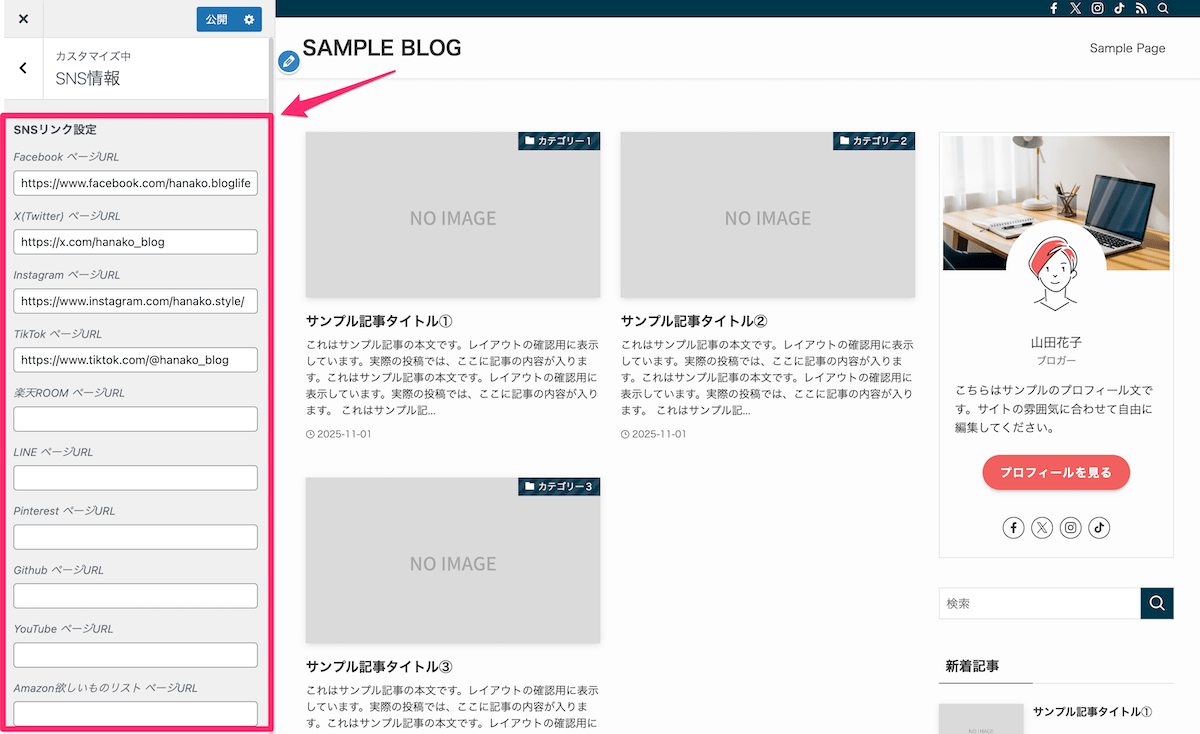Click the プロフィールを見る button
Screen dimensions: 1200x734
click(1055, 472)
